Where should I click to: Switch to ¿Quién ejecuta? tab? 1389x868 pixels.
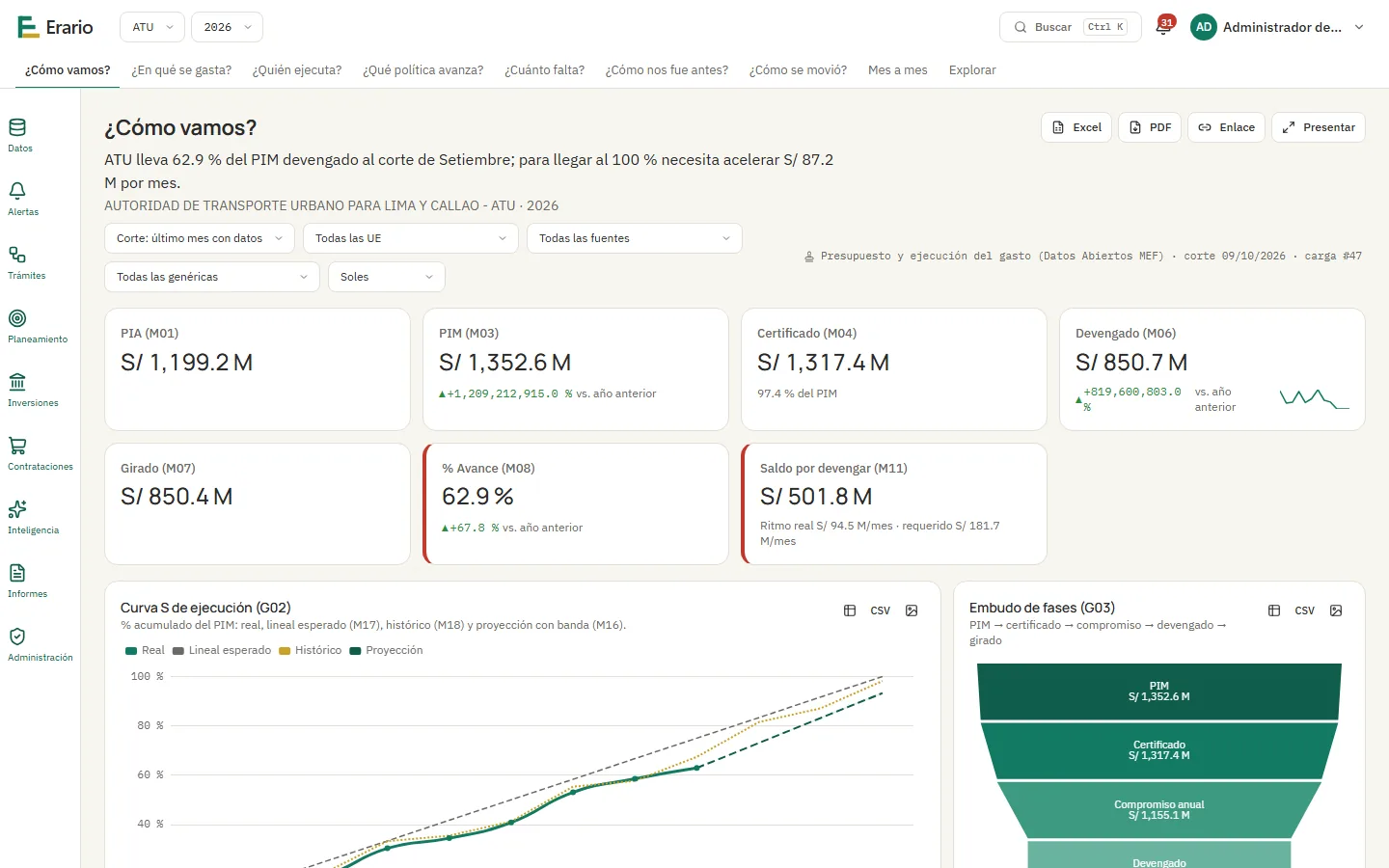297,70
